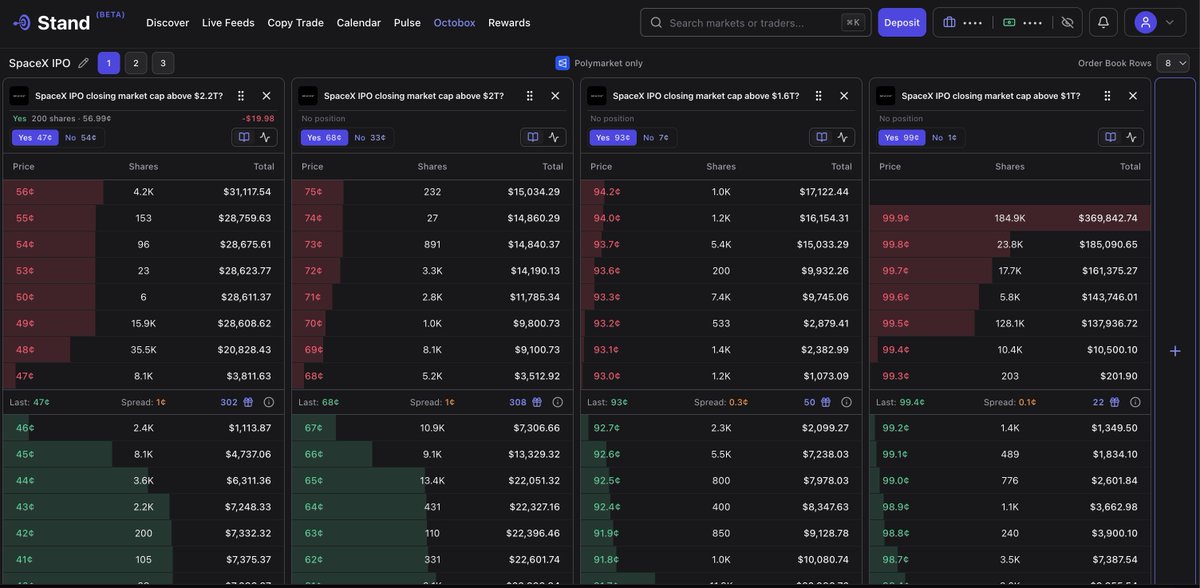1200x588 pixels.
Task: Click info icon next to 22
Action: 1135,402
